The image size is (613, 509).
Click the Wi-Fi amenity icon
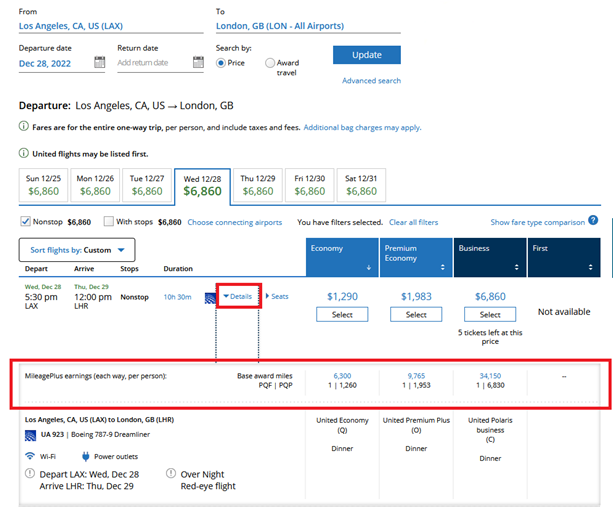tap(30, 456)
